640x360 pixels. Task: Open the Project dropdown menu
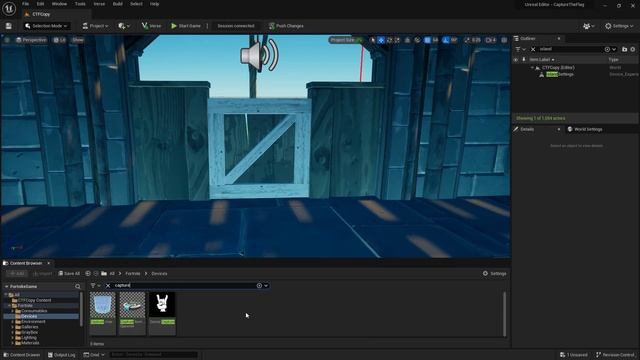pyautogui.click(x=95, y=26)
